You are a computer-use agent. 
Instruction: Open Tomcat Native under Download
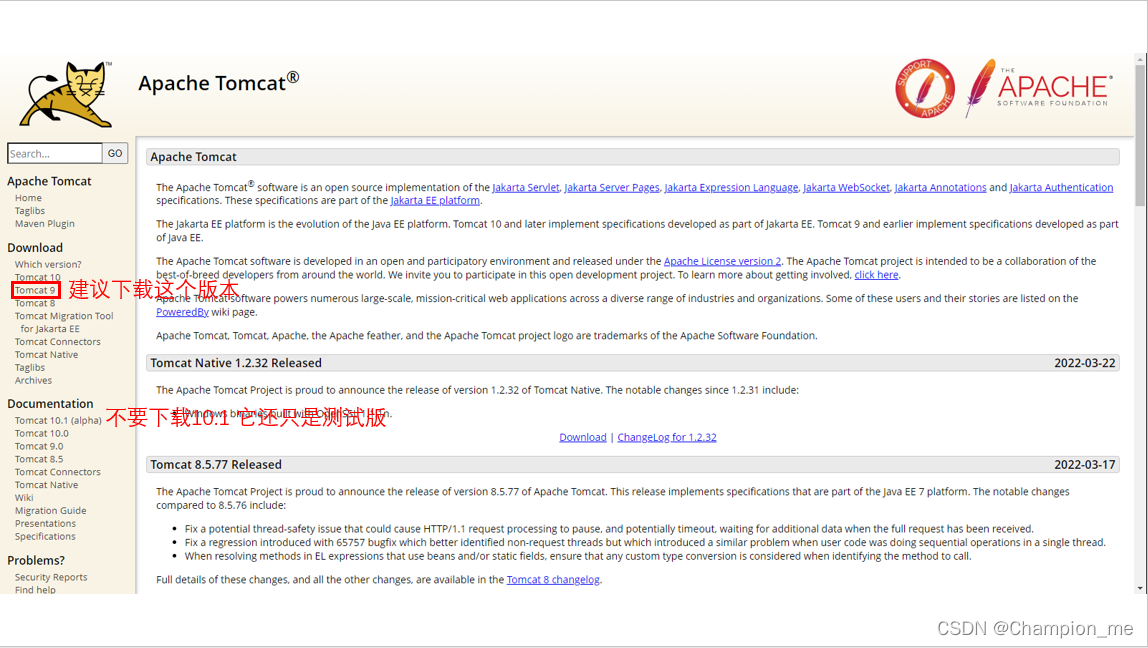(x=47, y=354)
